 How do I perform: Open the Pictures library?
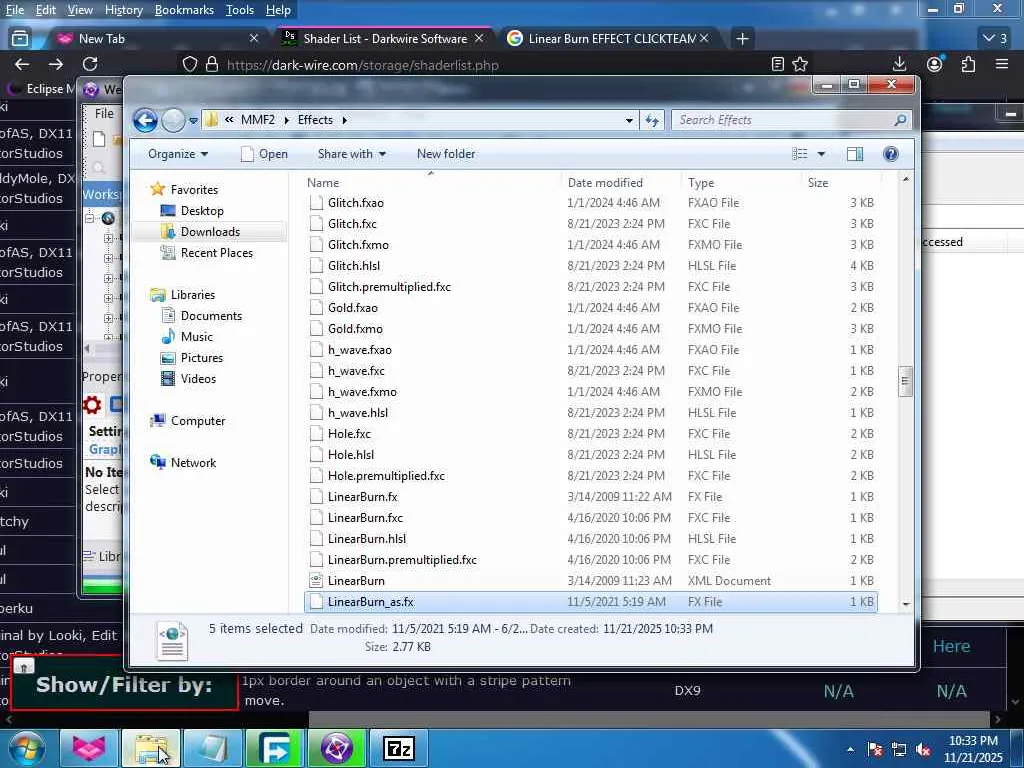click(x=201, y=358)
